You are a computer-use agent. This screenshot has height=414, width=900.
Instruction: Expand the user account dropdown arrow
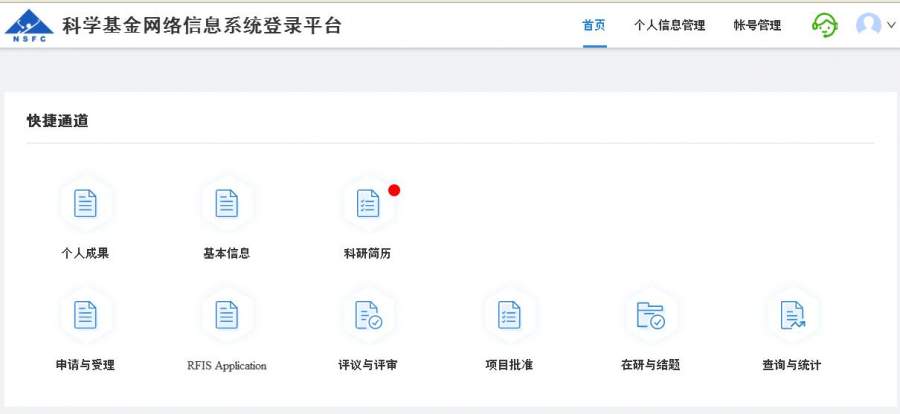coord(891,25)
